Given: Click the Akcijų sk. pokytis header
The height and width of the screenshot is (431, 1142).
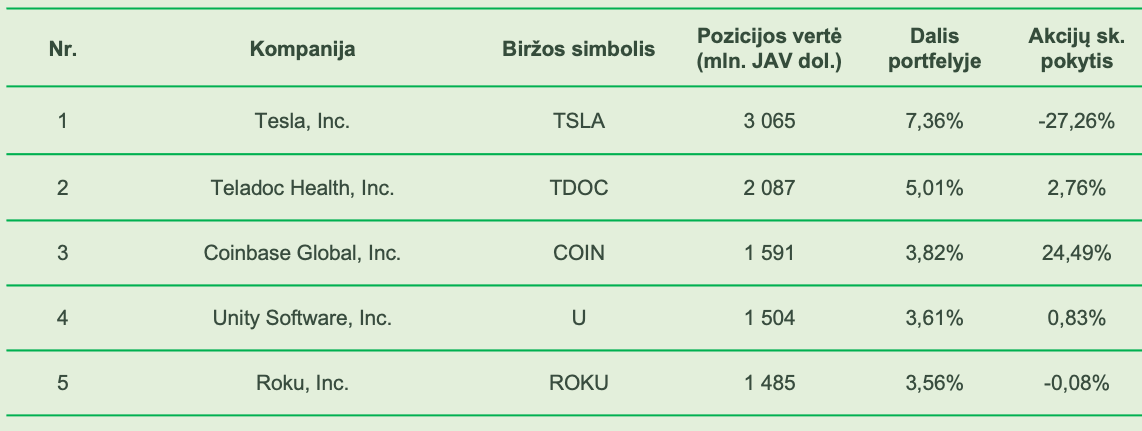Looking at the screenshot, I should click(x=1076, y=49).
